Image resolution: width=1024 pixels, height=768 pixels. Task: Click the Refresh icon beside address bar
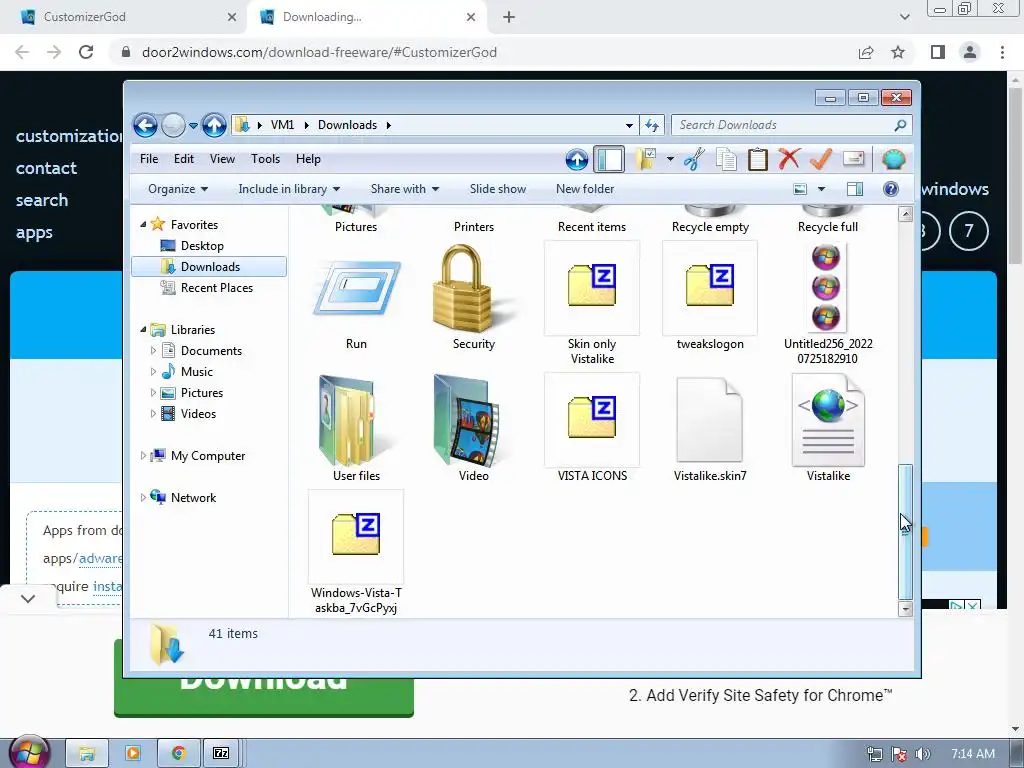(x=652, y=125)
